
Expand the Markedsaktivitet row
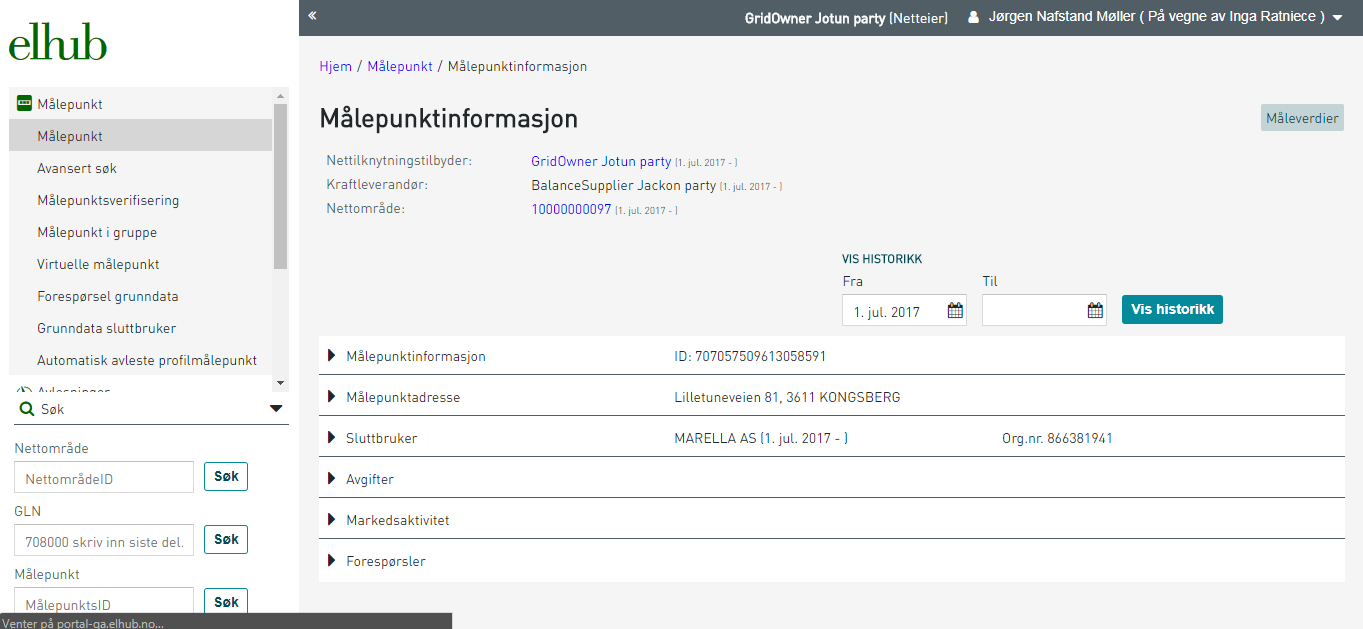tap(832, 520)
